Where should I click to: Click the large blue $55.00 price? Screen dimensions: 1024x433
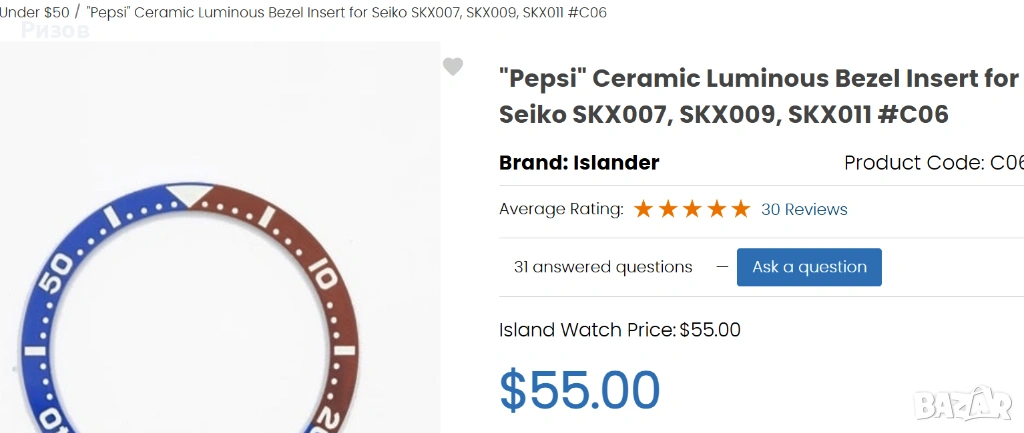pos(580,391)
